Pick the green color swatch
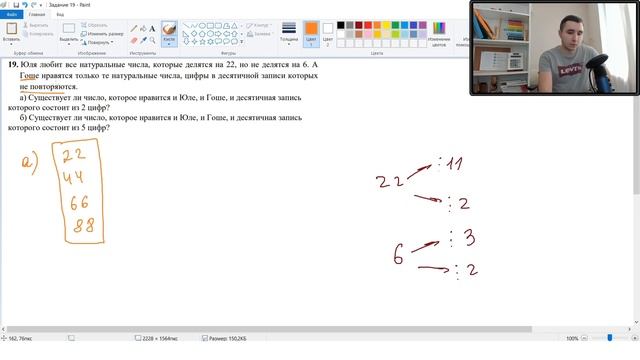The image size is (640, 360). [395, 25]
